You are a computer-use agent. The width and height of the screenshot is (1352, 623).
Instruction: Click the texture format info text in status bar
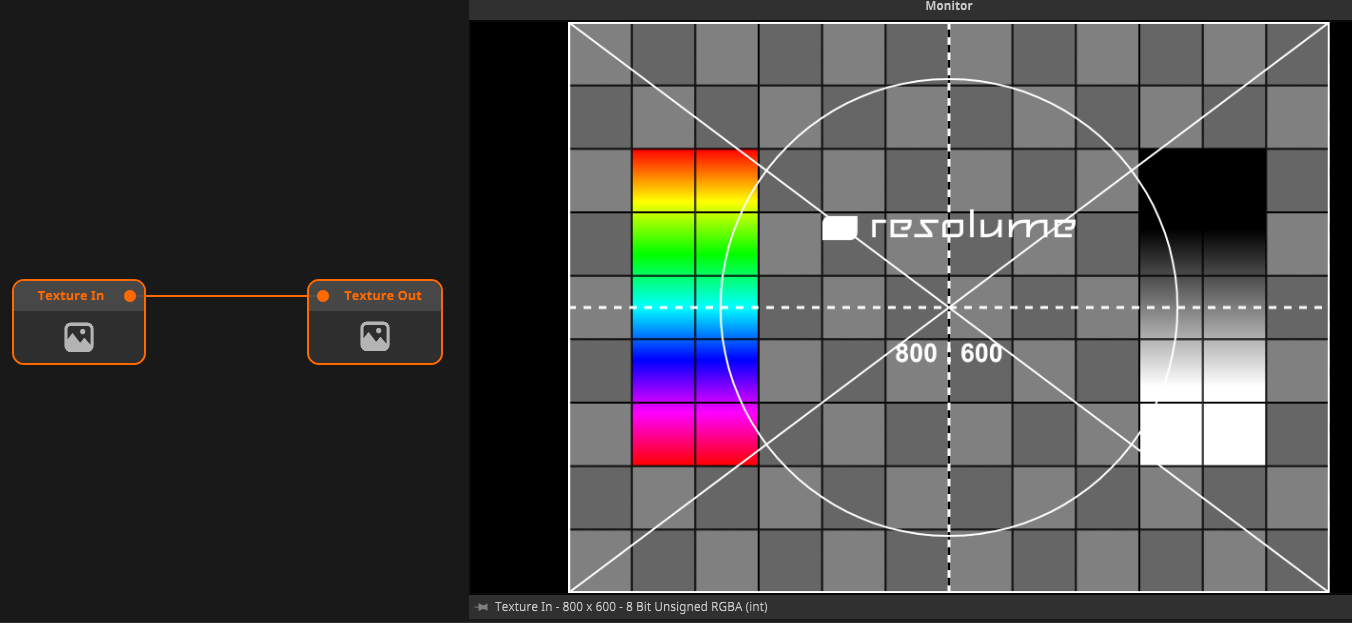[631, 607]
